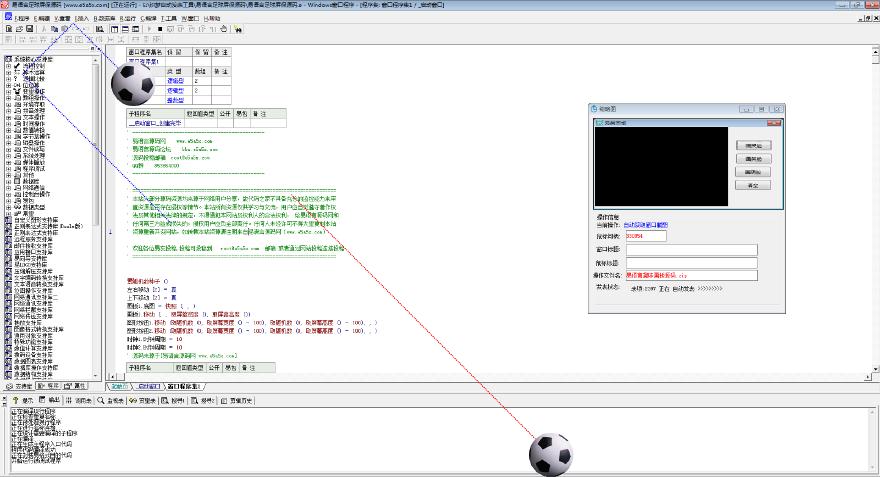
Task: Expand the 网络通信 tree node
Action: 8,188
